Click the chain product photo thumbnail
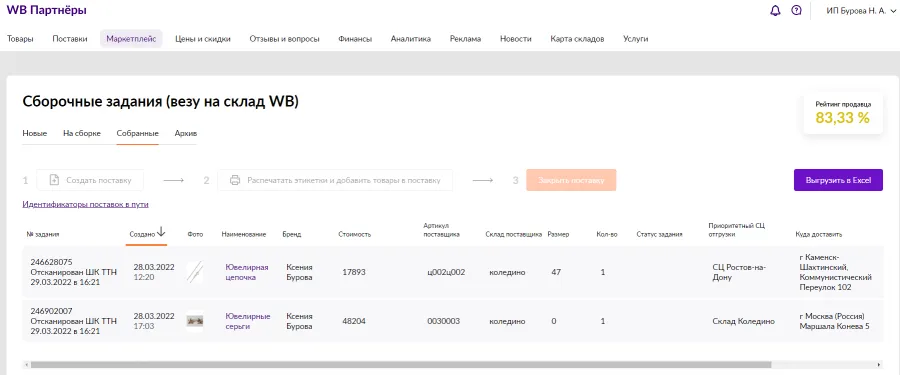This screenshot has width=900, height=375. [x=195, y=272]
